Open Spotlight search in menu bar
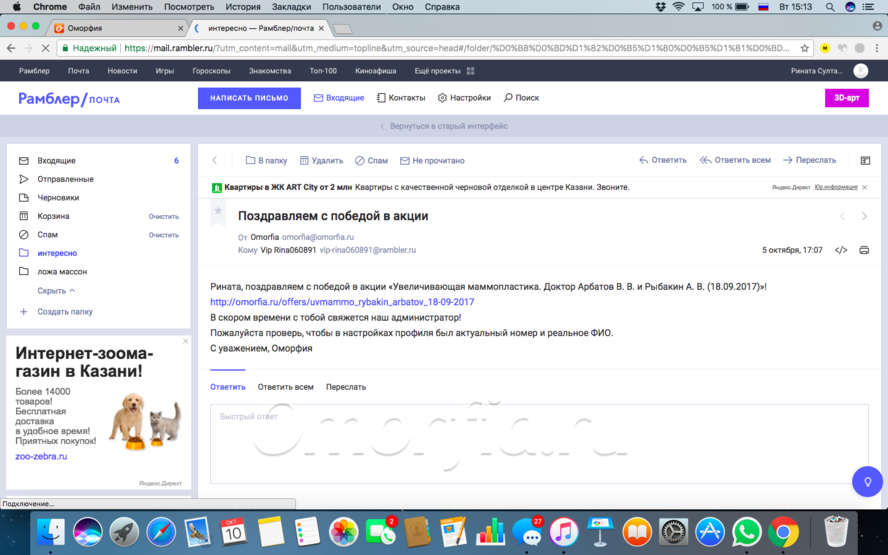Screen dimensions: 888x555 pyautogui.click(x=830, y=7)
